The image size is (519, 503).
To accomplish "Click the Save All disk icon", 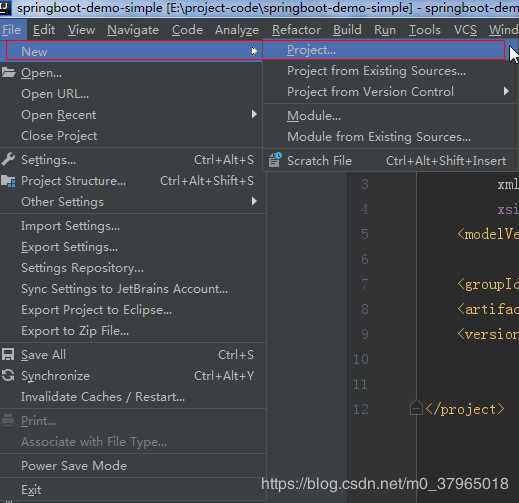I will 8,354.
